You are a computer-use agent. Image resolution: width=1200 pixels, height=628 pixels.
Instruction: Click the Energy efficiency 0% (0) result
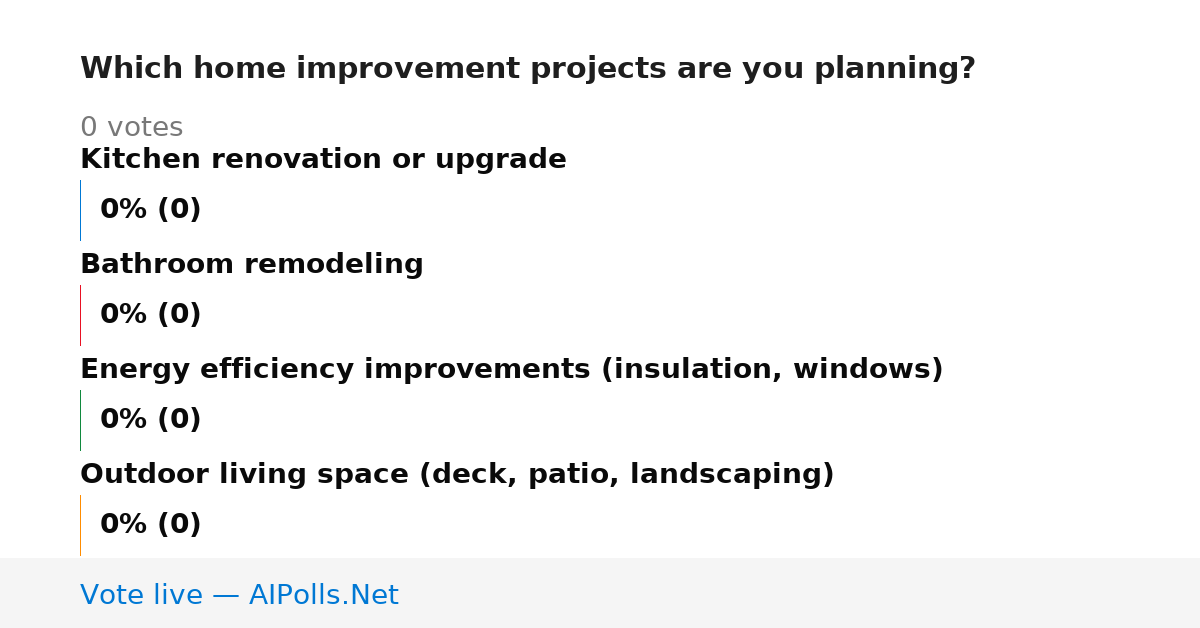click(151, 420)
